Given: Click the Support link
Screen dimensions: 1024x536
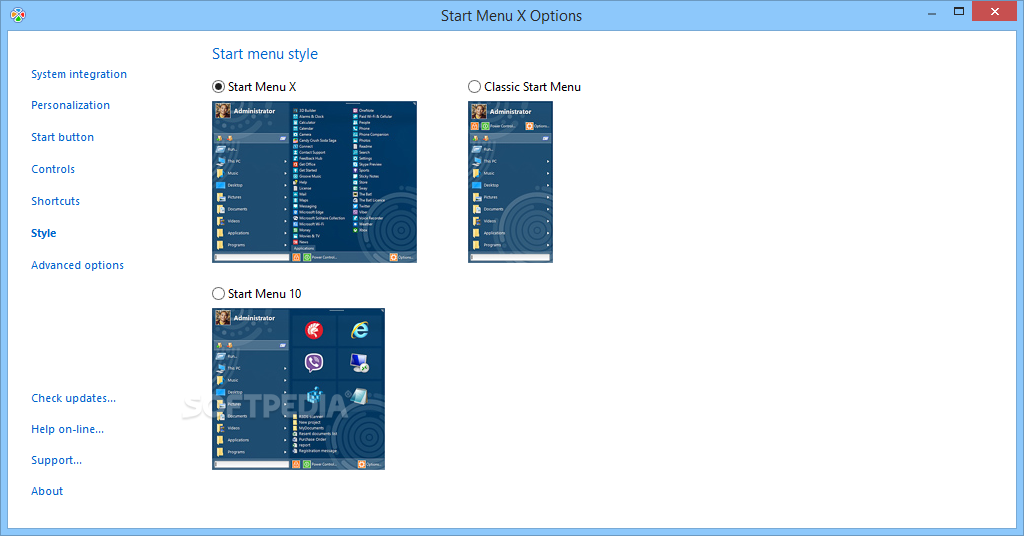Looking at the screenshot, I should 57,460.
